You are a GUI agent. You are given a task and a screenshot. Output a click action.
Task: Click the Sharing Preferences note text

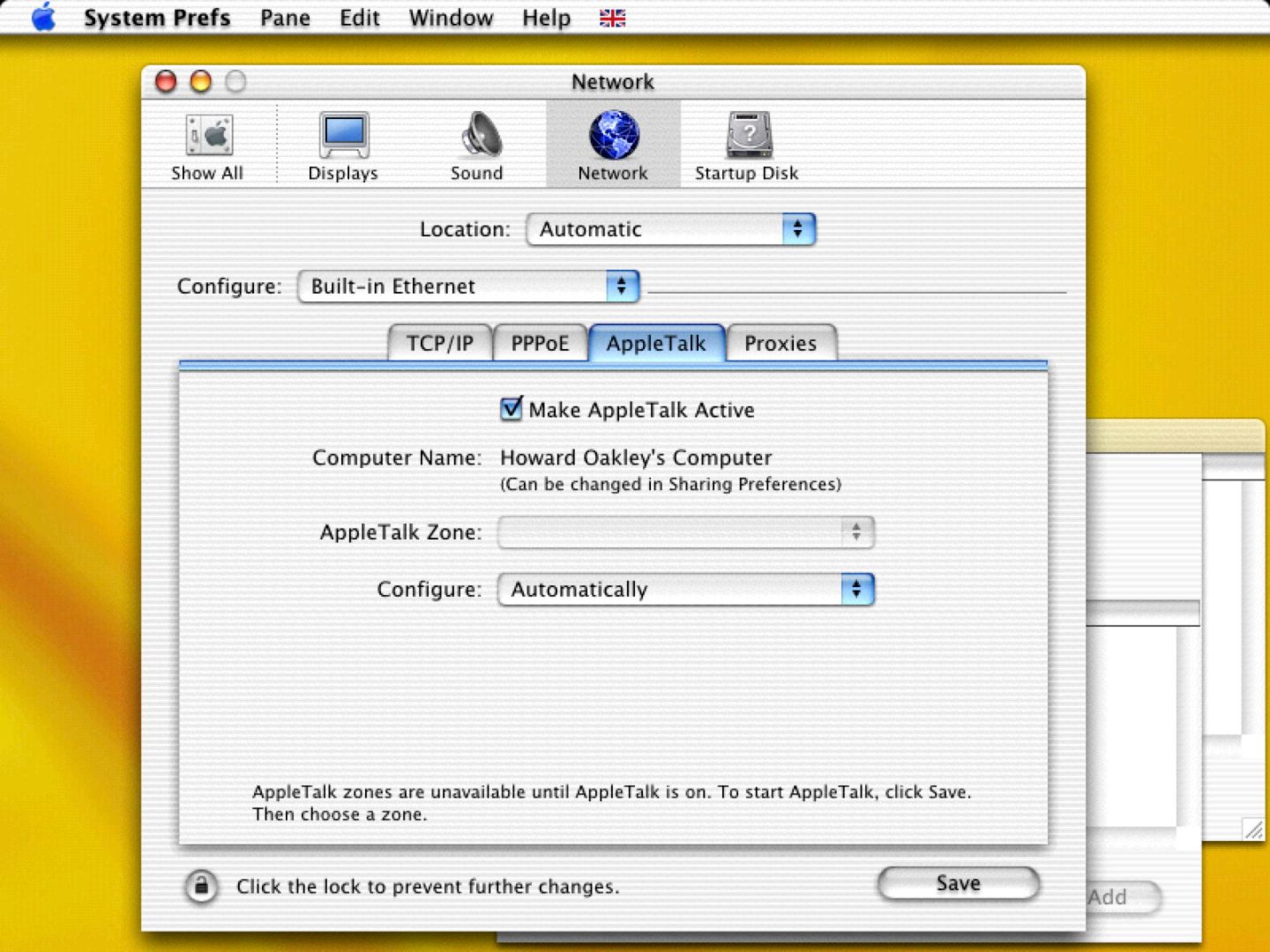(670, 484)
